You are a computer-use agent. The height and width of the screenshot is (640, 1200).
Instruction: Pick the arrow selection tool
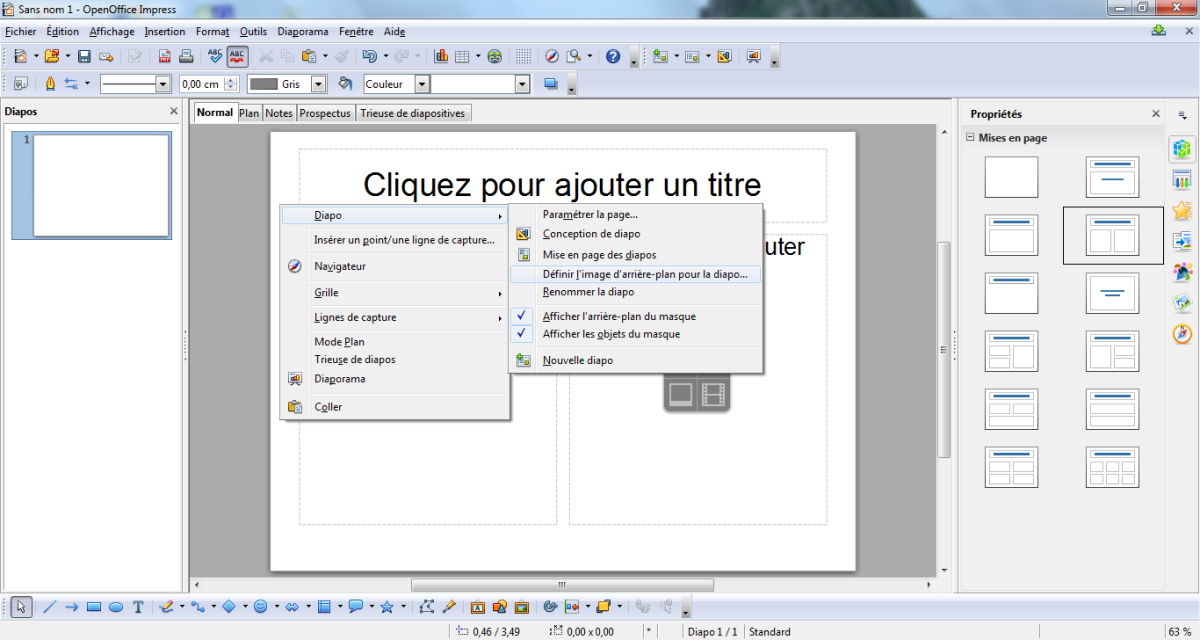point(23,606)
